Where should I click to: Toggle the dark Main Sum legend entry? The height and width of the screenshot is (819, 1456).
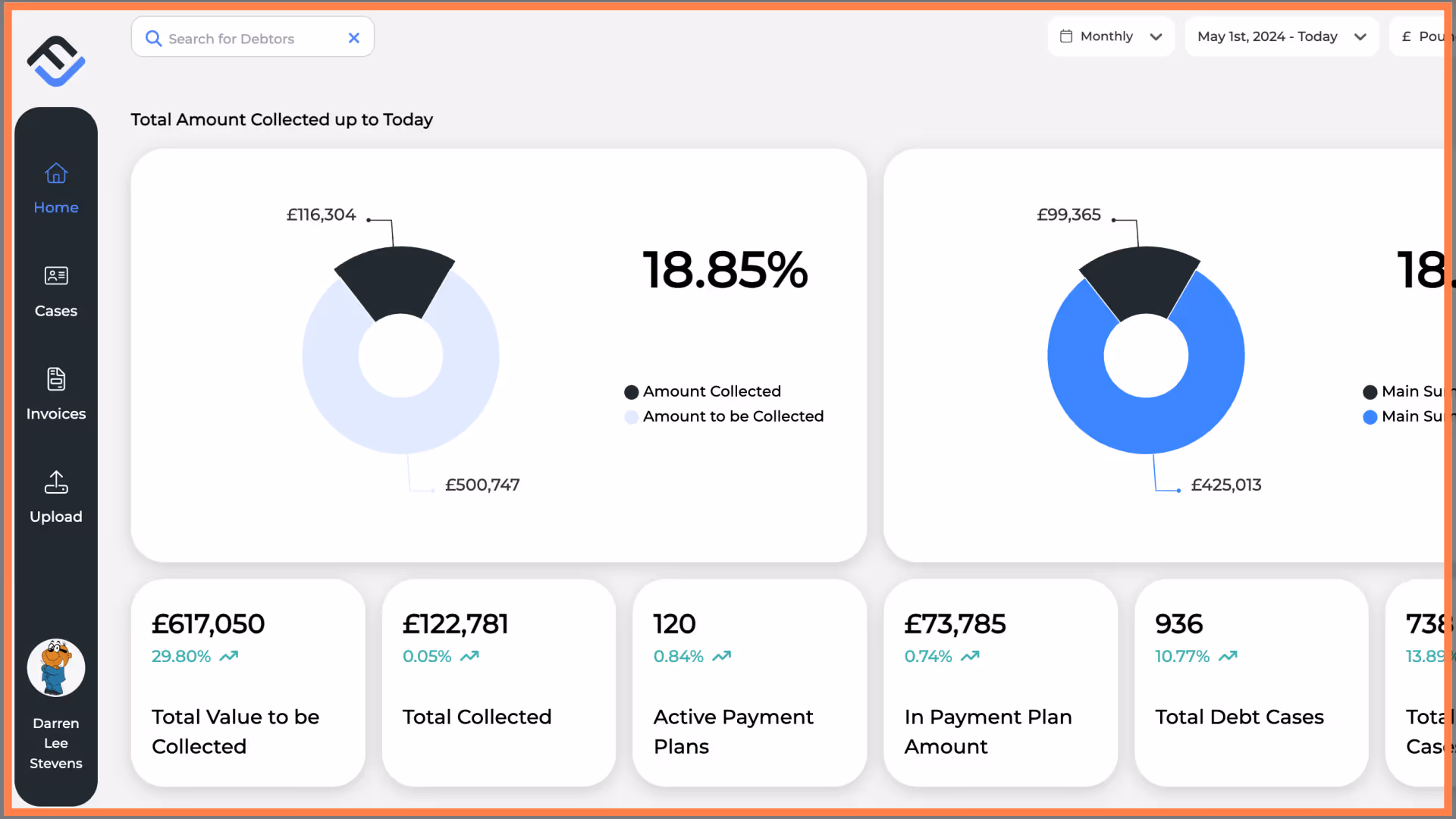[1403, 391]
